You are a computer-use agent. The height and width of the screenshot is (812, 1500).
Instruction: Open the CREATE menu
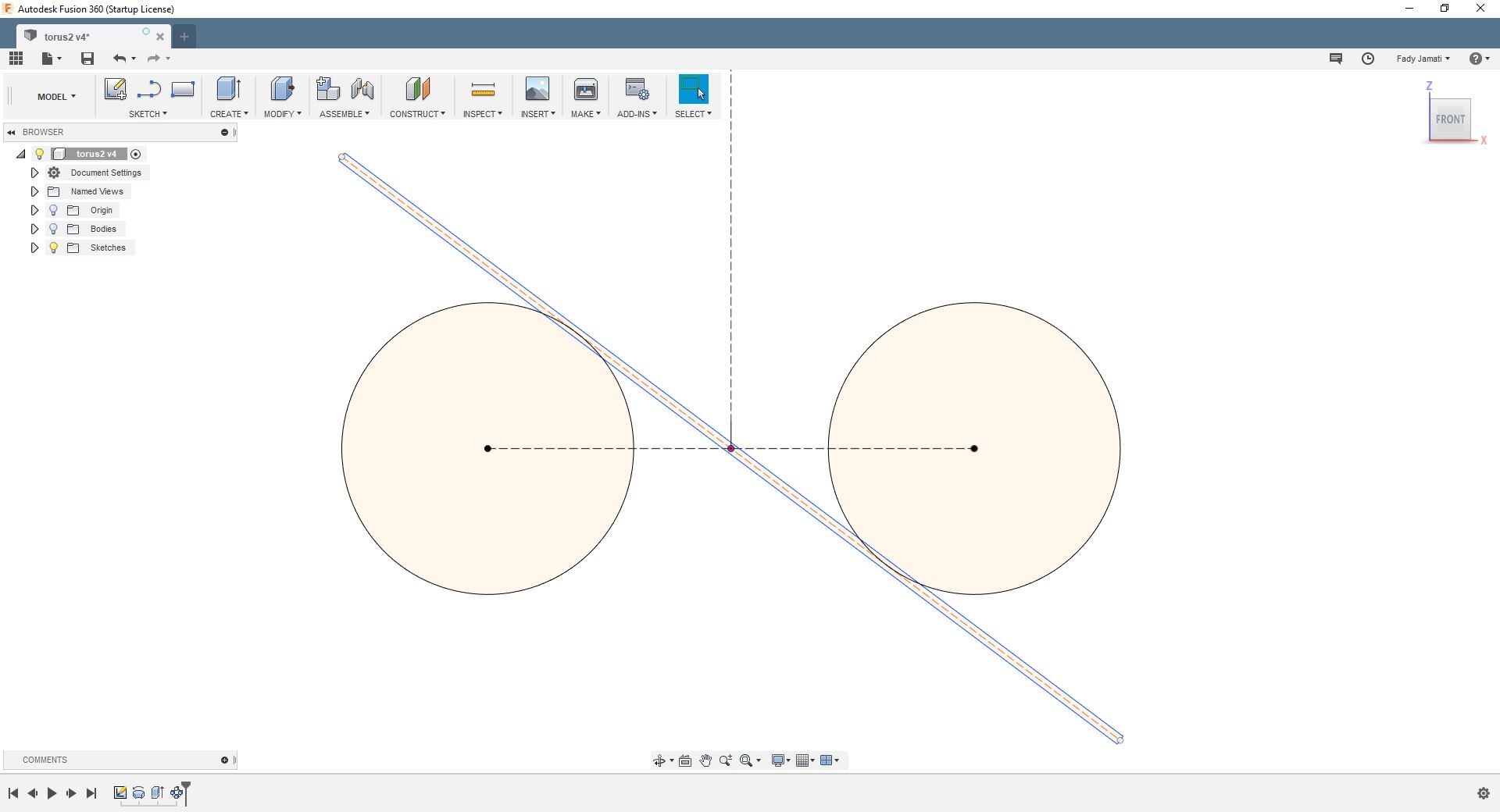[229, 114]
